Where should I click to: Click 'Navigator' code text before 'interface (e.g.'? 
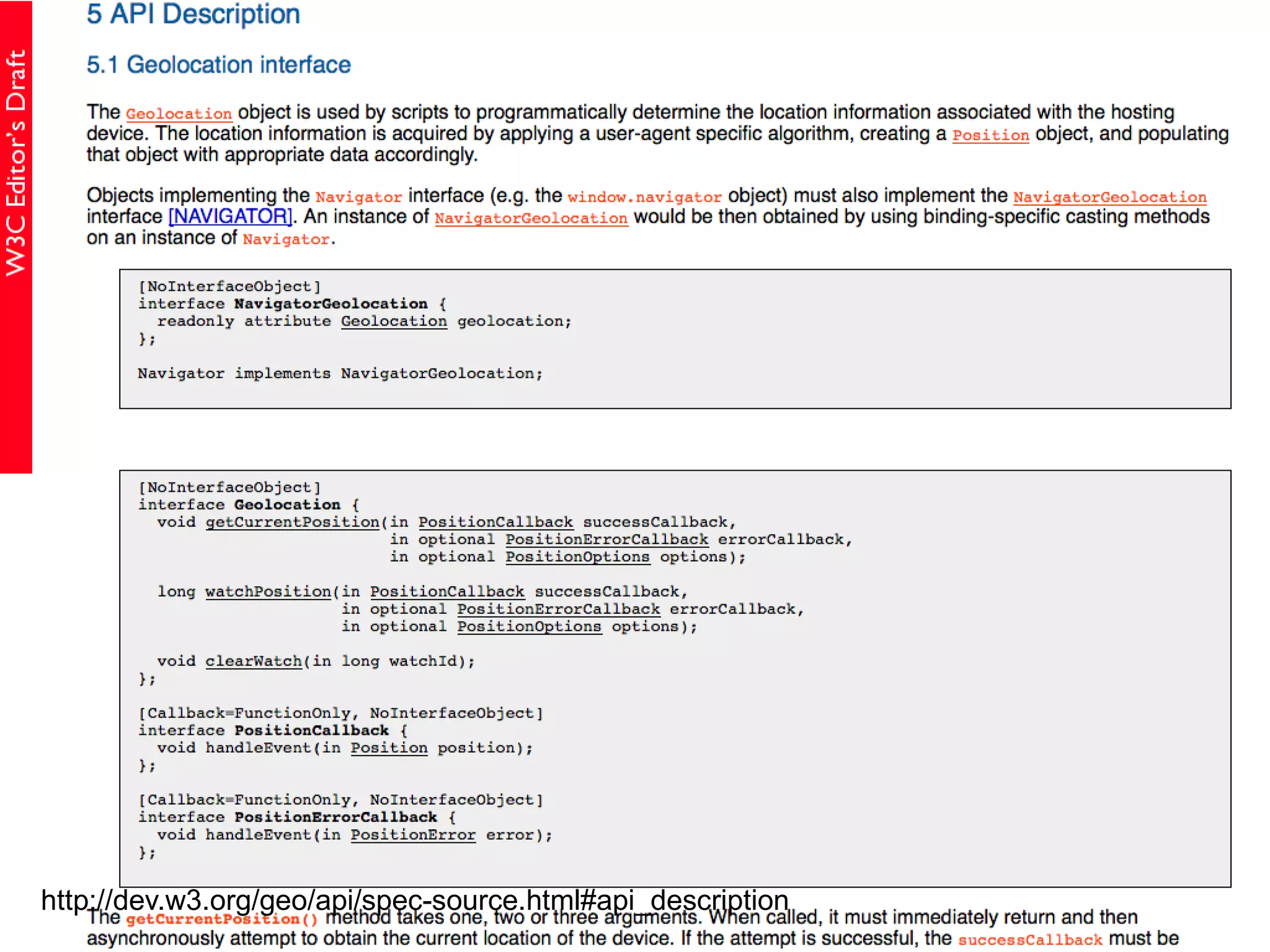click(x=358, y=197)
